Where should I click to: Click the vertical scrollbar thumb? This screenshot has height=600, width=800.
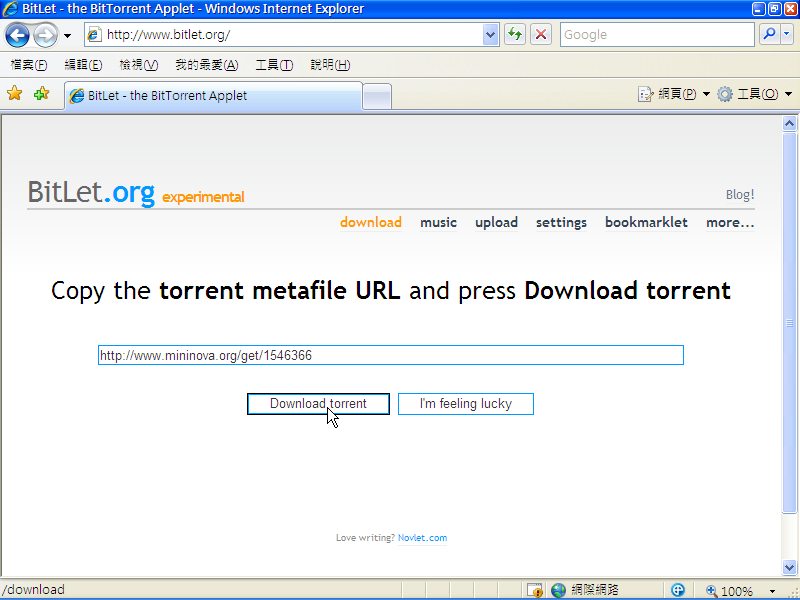tap(789, 322)
